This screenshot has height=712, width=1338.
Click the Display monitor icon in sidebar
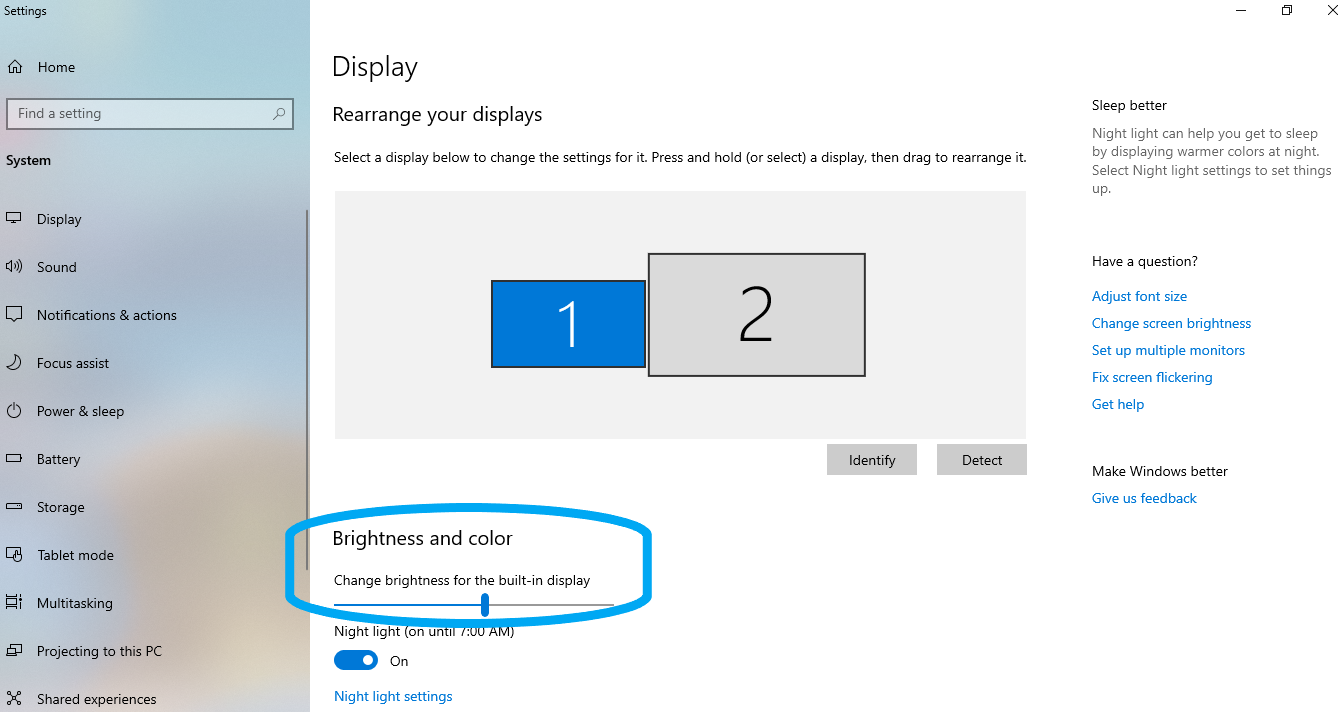pos(14,218)
